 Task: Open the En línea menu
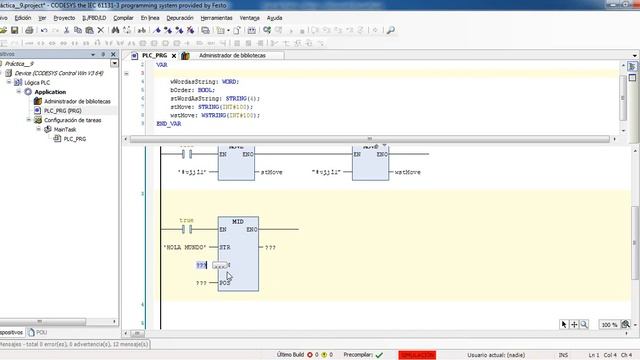[x=150, y=18]
